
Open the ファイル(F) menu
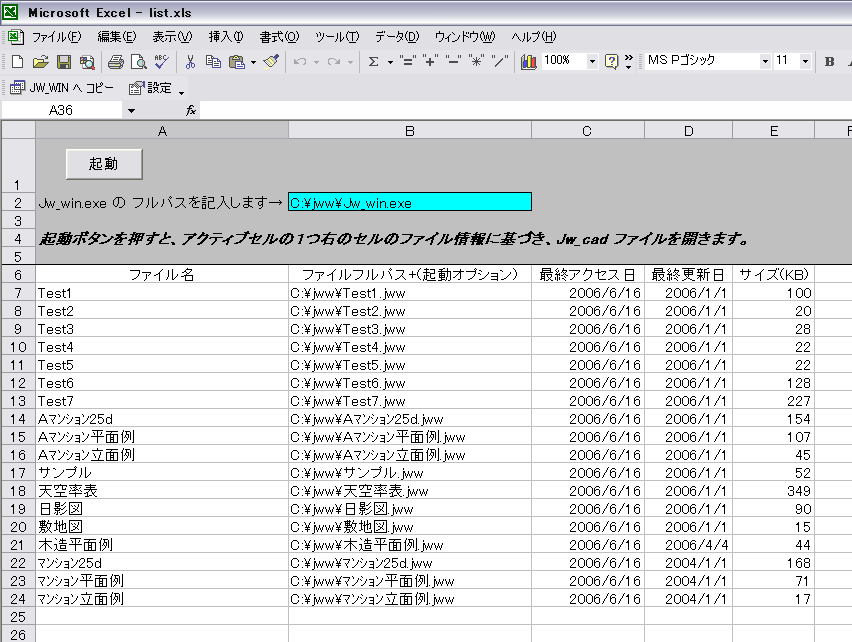pyautogui.click(x=56, y=37)
